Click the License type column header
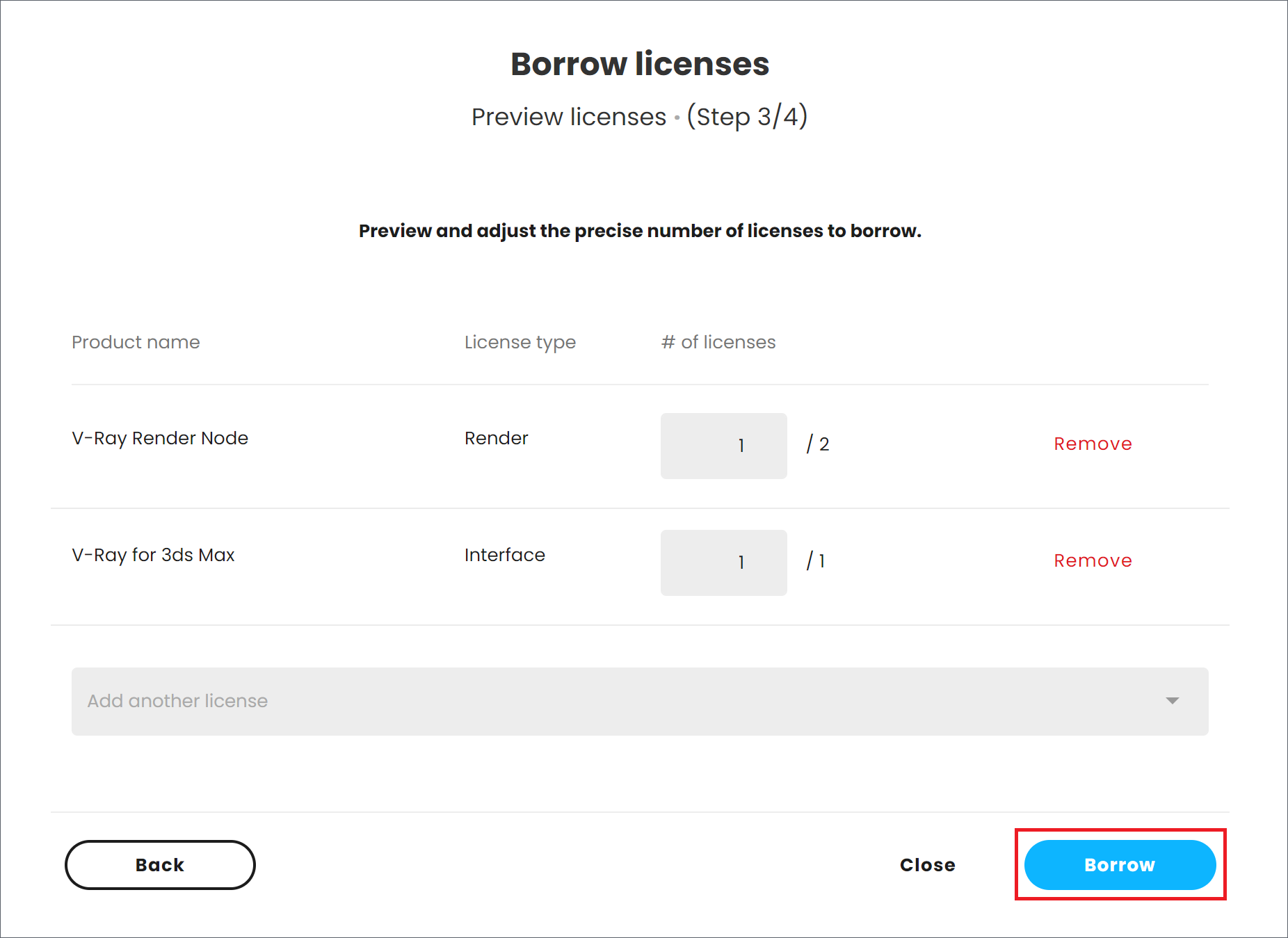 (520, 342)
